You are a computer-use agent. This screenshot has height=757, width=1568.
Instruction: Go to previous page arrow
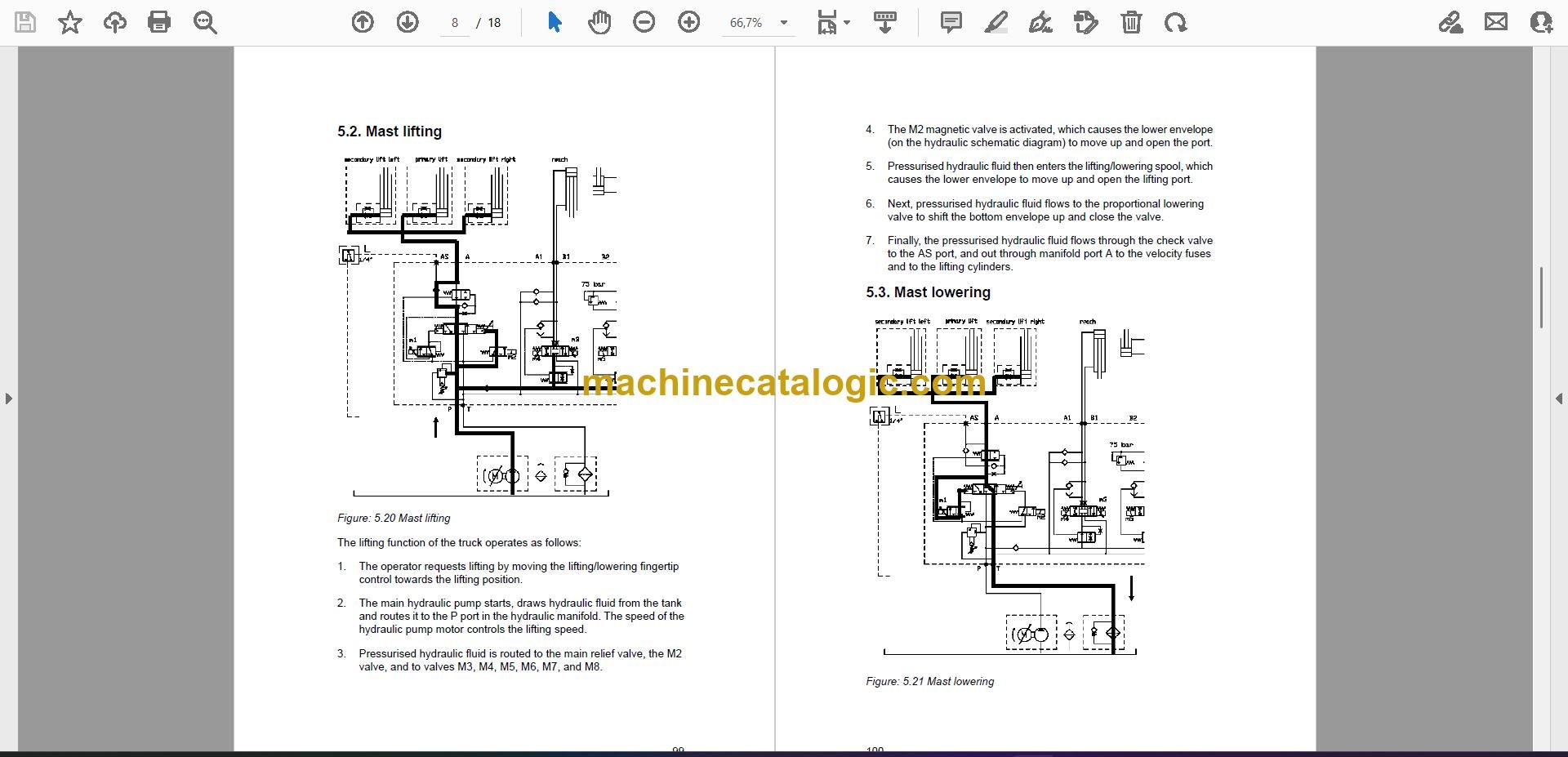363,22
